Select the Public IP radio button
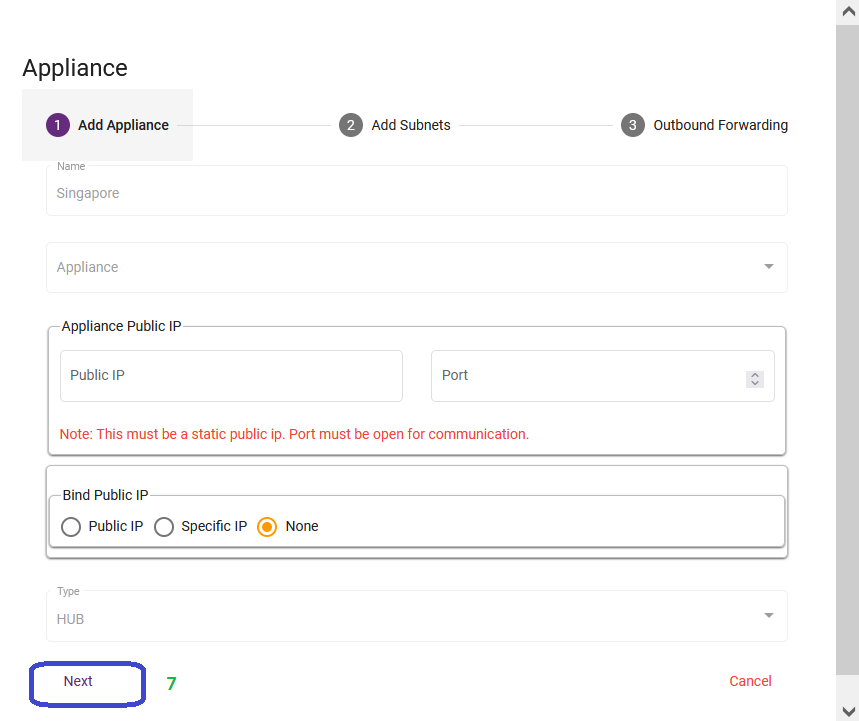 click(x=71, y=527)
